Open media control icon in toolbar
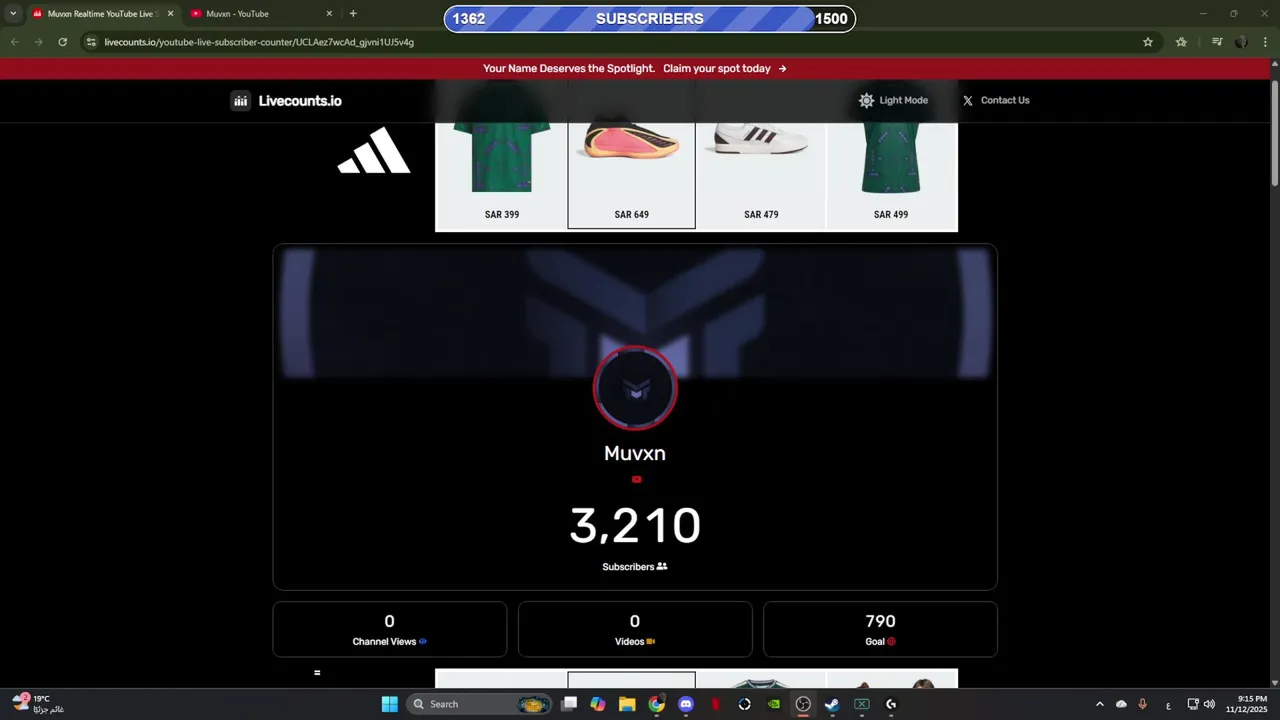 1217,42
